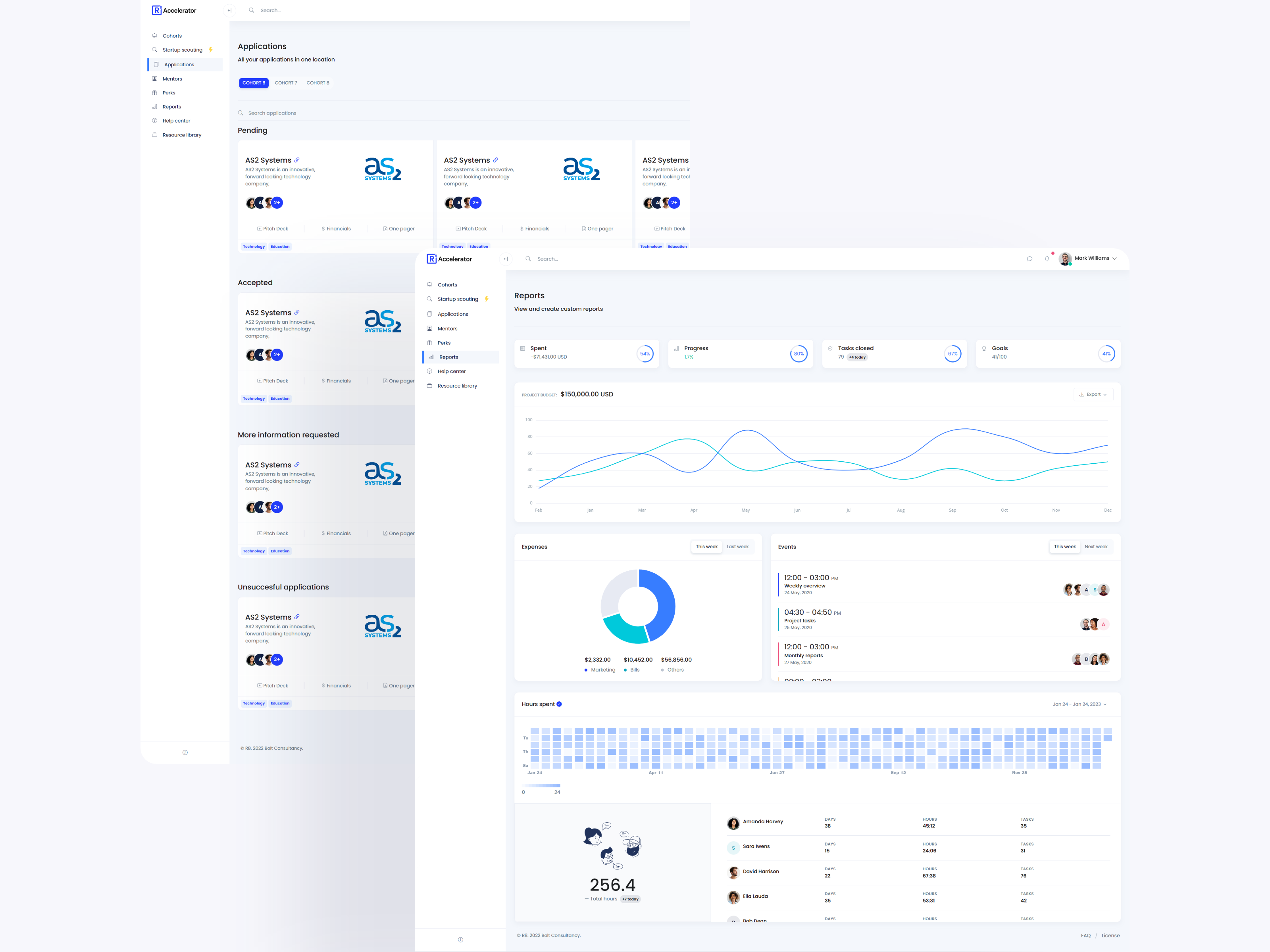Viewport: 1270px width, 952px height.
Task: Click Spent card 54% progress ring
Action: click(645, 353)
